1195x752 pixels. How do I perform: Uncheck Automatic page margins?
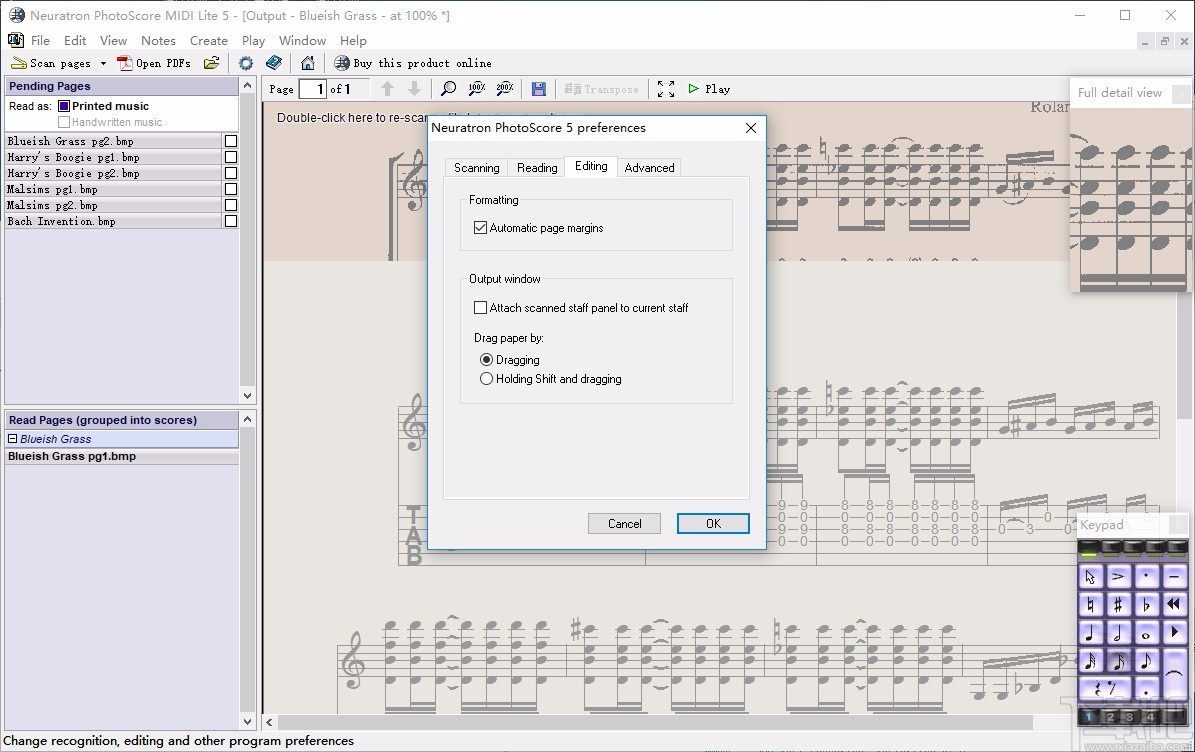[480, 228]
